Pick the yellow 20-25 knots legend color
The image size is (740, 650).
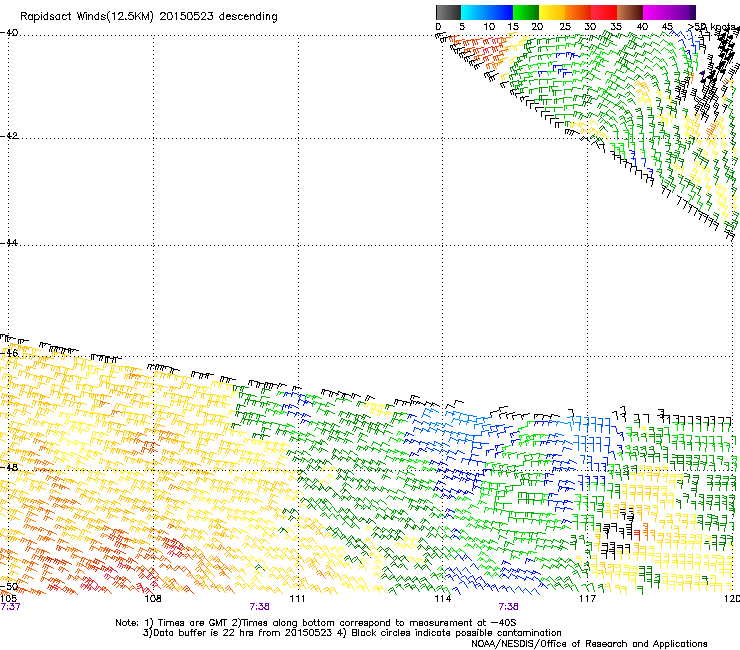[x=552, y=12]
